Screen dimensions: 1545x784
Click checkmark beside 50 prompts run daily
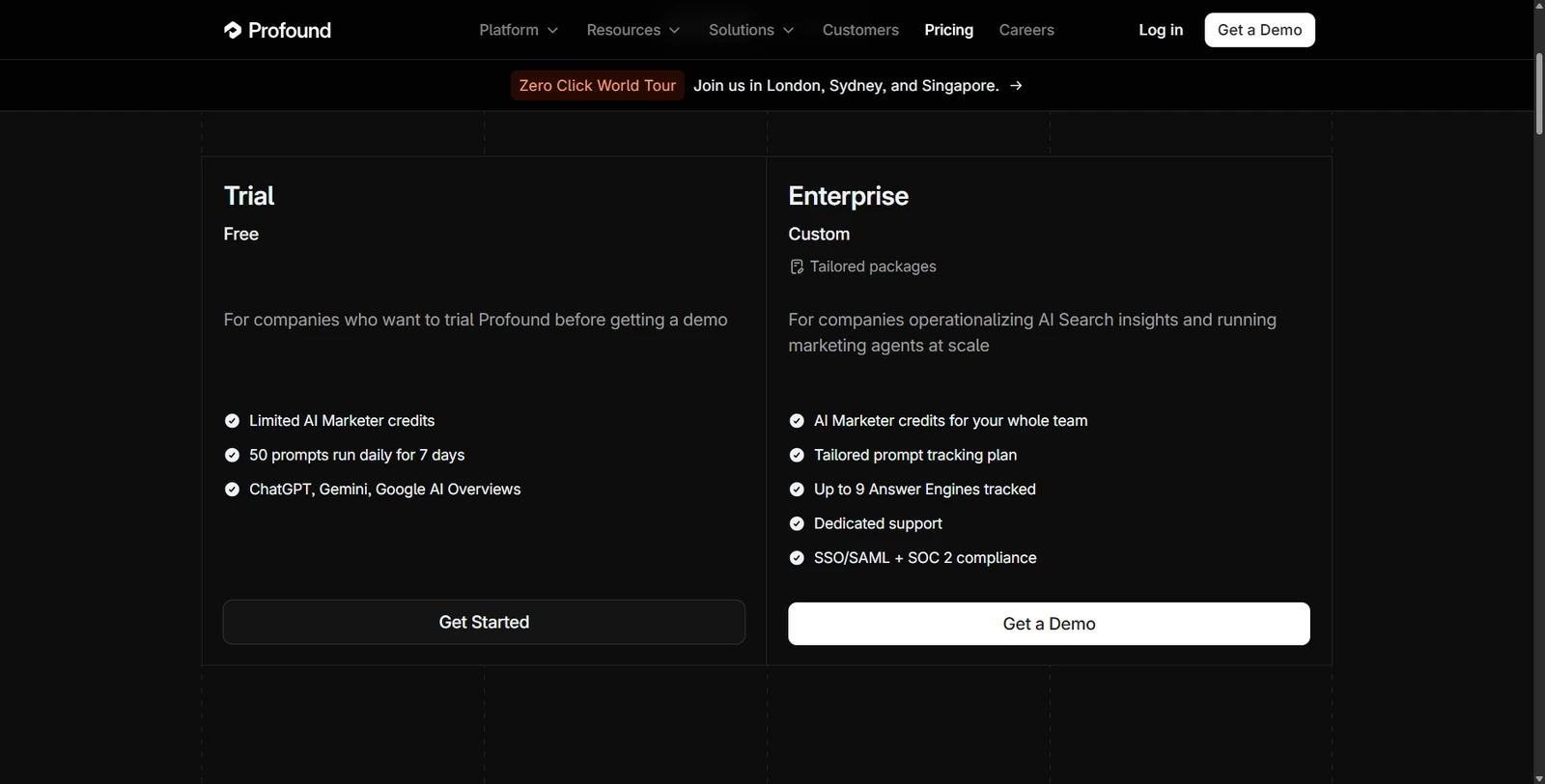(x=232, y=455)
